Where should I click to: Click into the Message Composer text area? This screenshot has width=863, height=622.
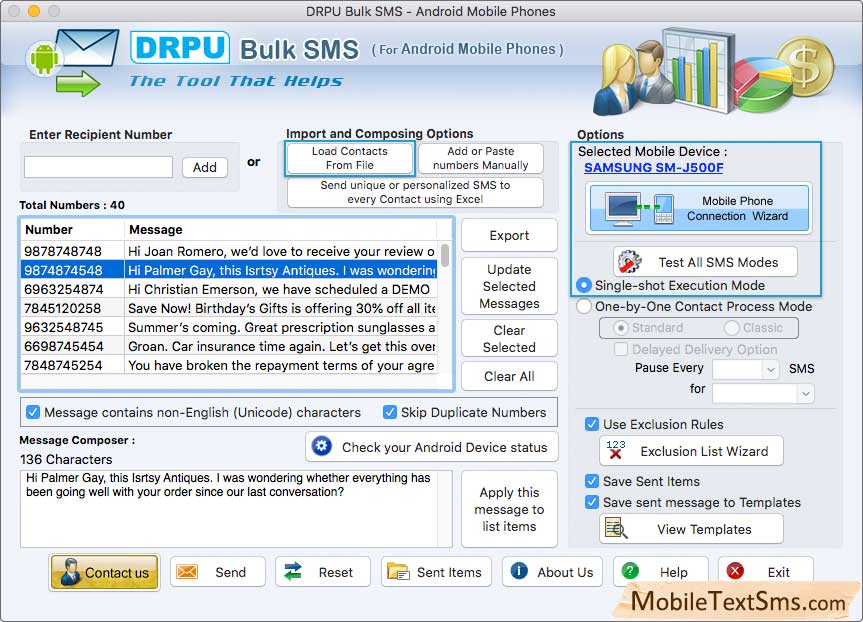[x=236, y=509]
